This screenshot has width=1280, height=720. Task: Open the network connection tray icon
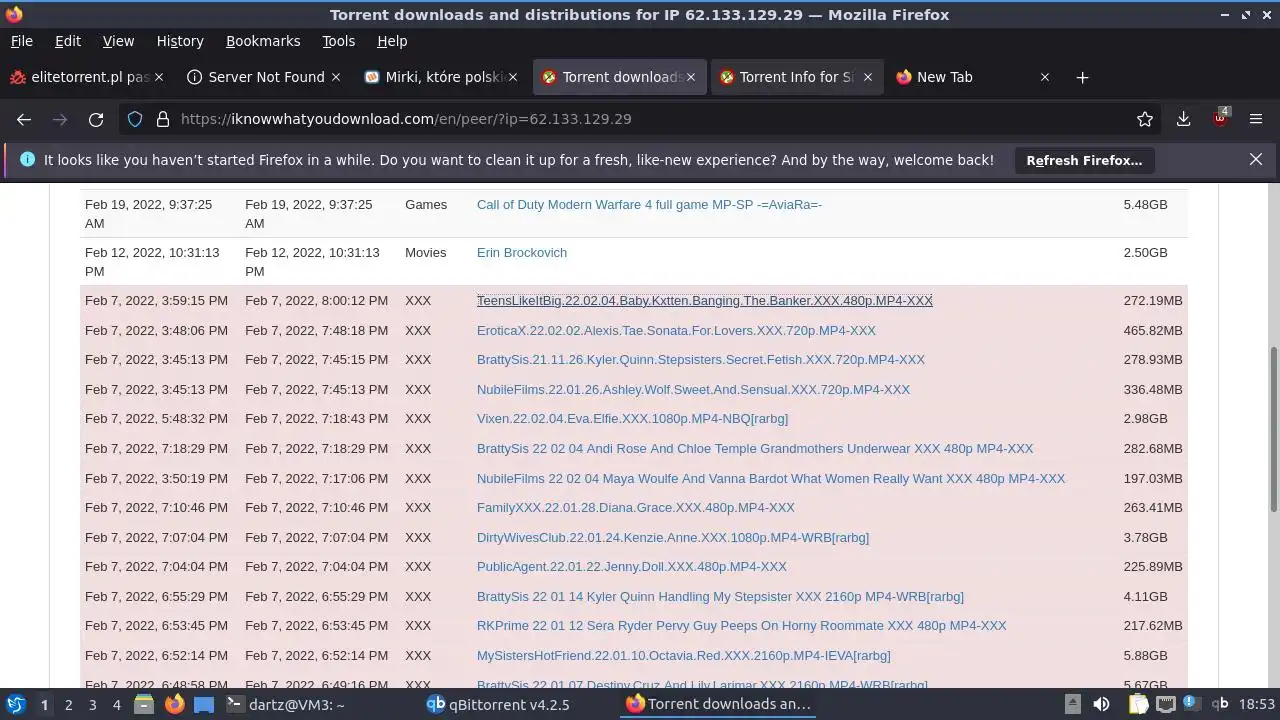click(x=1164, y=704)
